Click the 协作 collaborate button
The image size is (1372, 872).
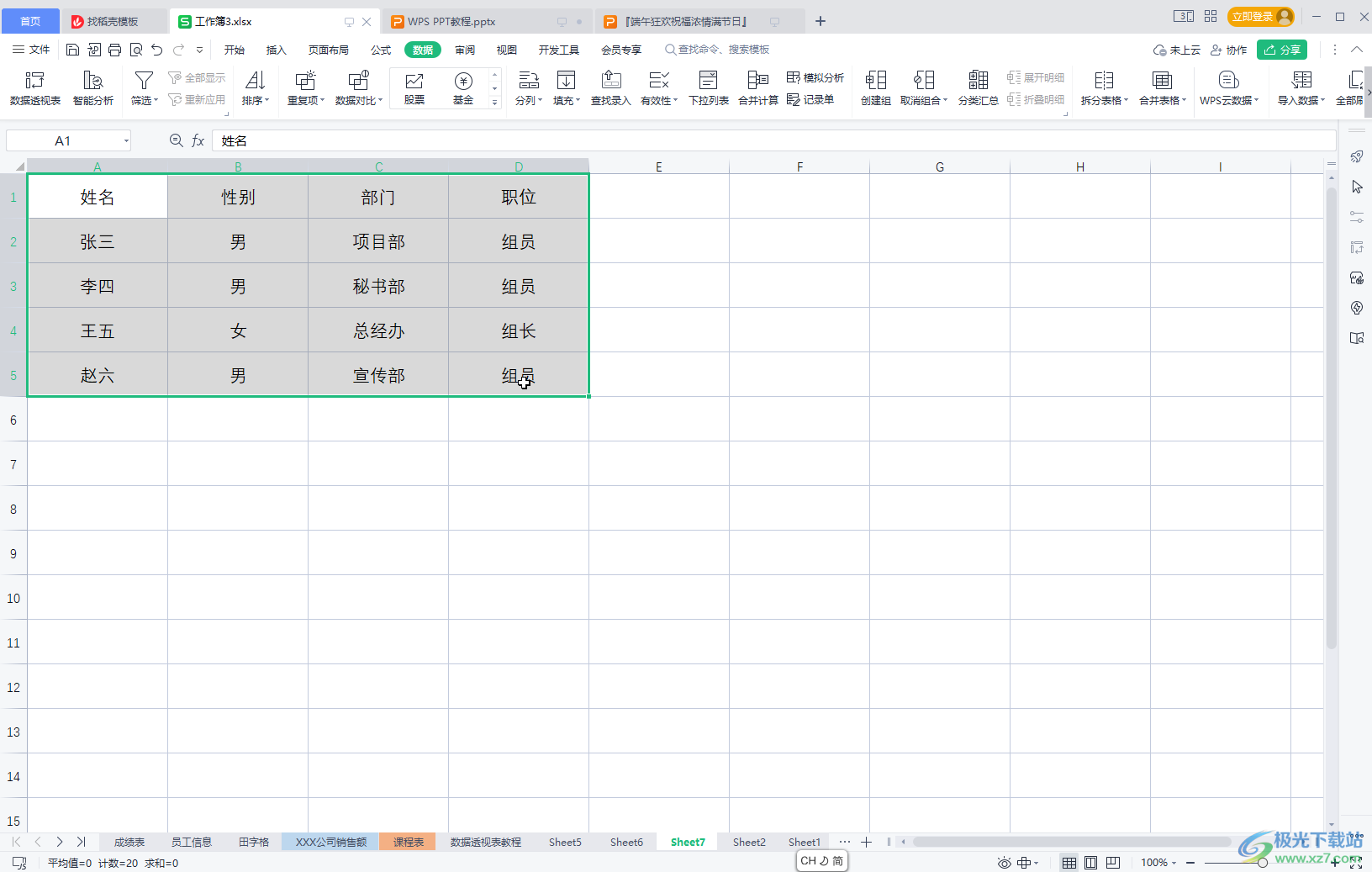tap(1229, 50)
